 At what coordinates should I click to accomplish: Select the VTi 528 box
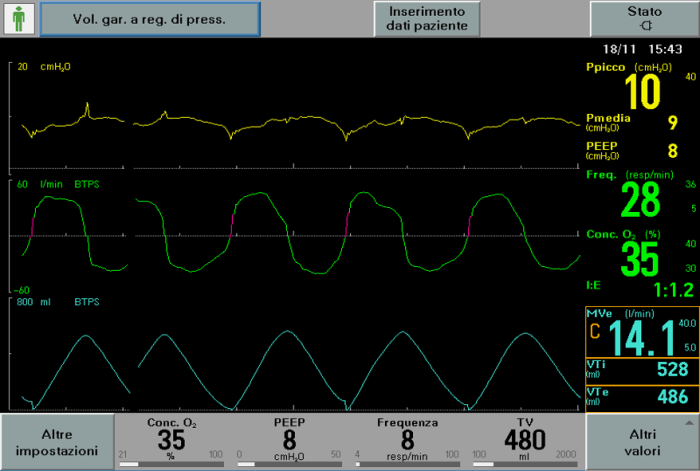(x=640, y=371)
